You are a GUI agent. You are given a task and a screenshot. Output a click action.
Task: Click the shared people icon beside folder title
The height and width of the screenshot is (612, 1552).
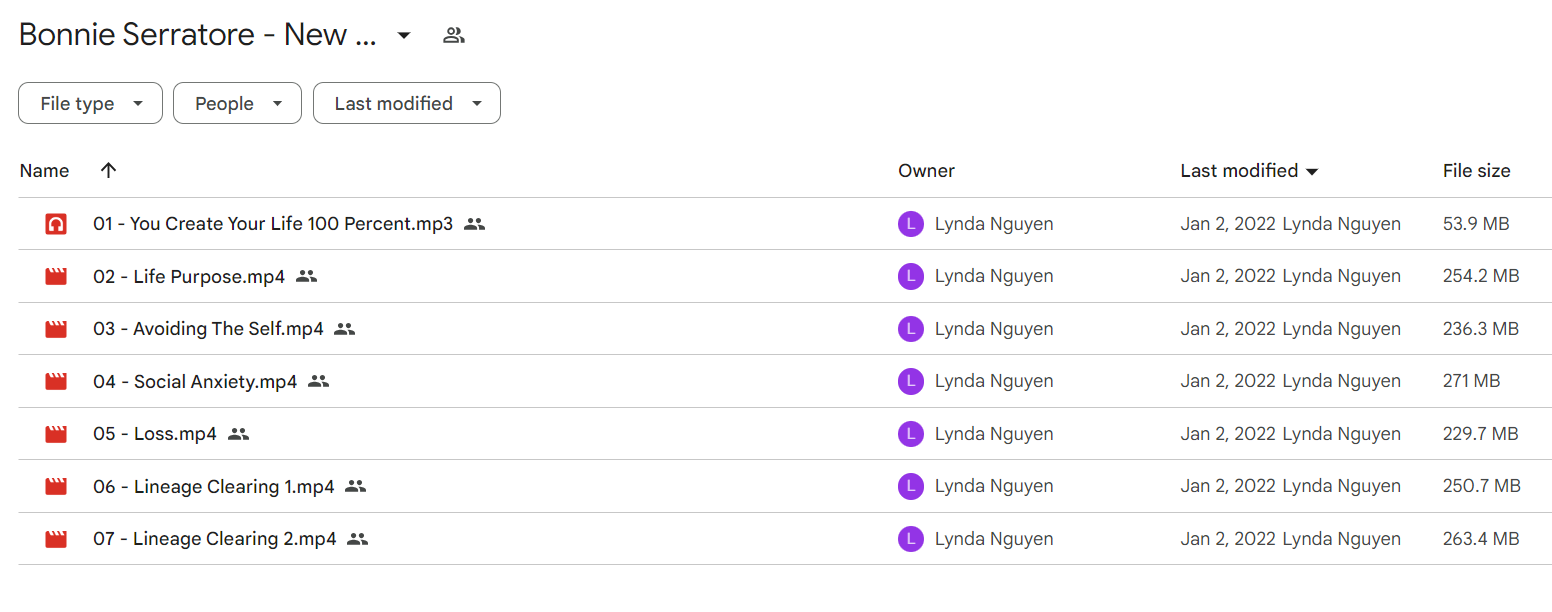click(x=454, y=36)
